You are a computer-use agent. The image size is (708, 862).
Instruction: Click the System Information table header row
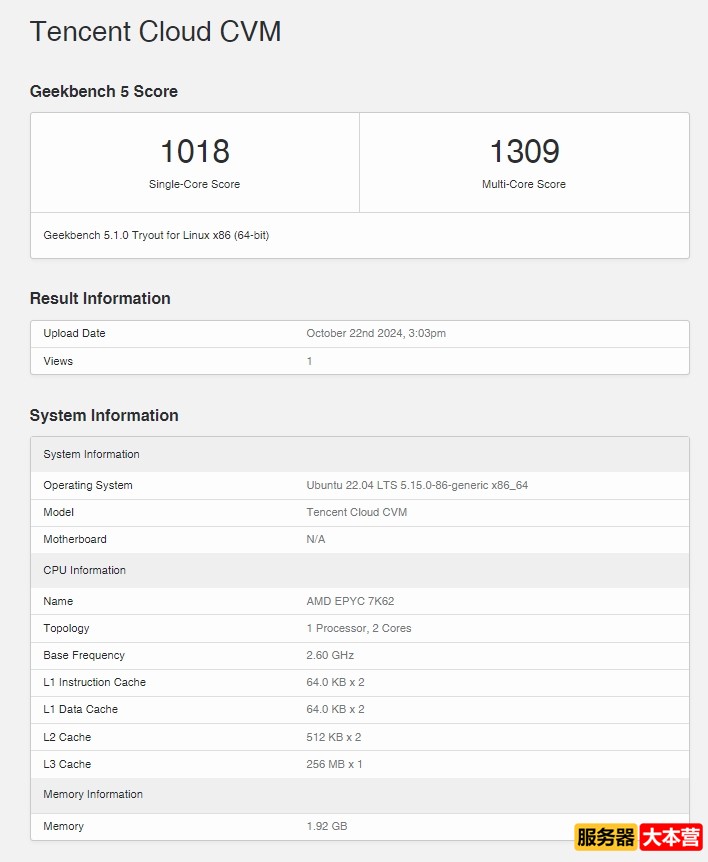coord(91,454)
